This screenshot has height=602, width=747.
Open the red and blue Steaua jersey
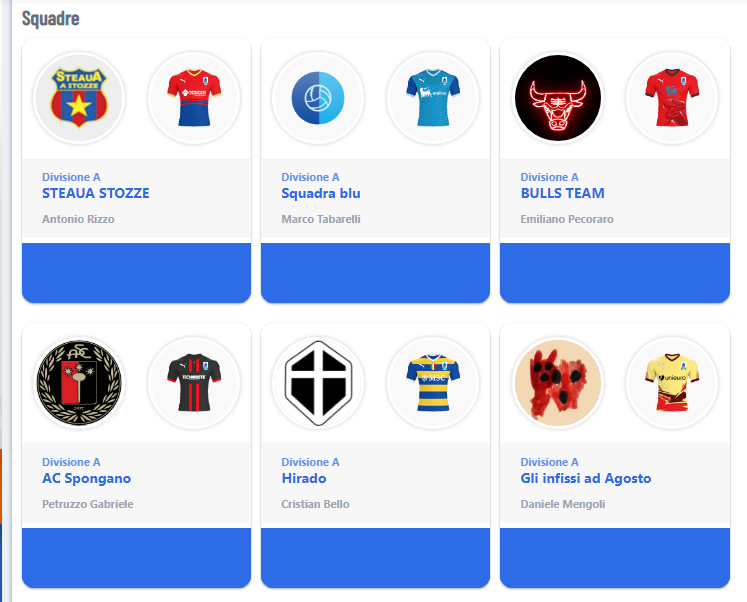[x=194, y=98]
